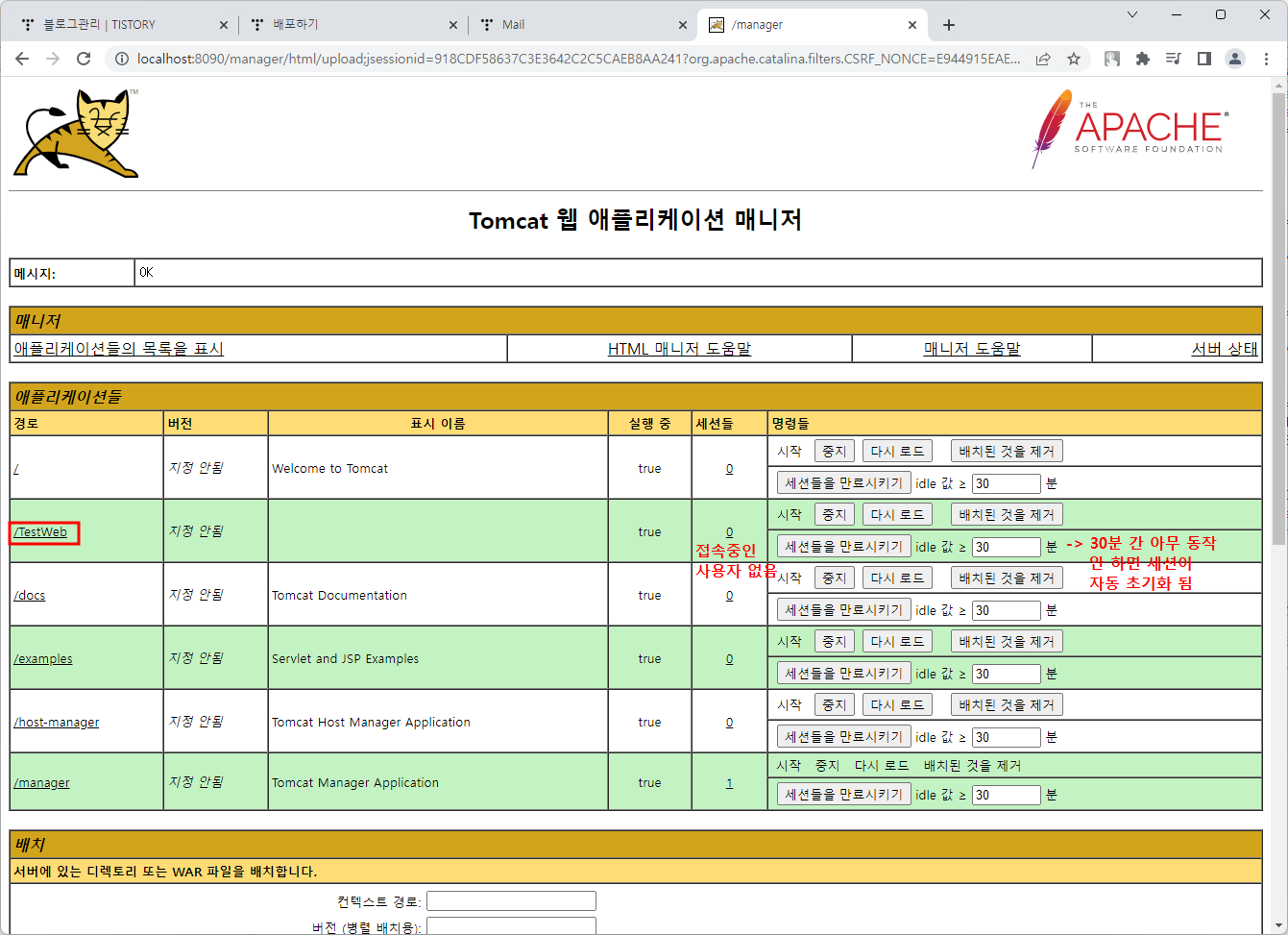
Task: Open the root / application path link
Action: 16,469
